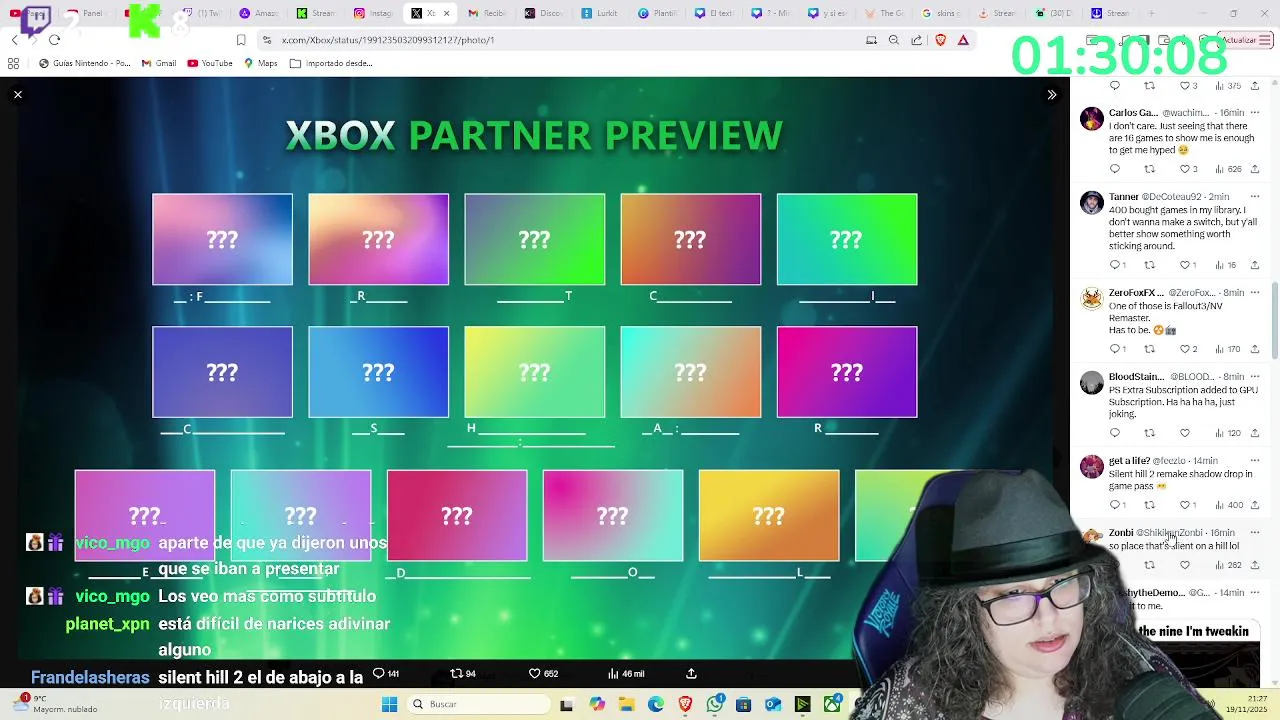Open the apps grid in bookmarks bar
1280x720 pixels.
(x=13, y=63)
